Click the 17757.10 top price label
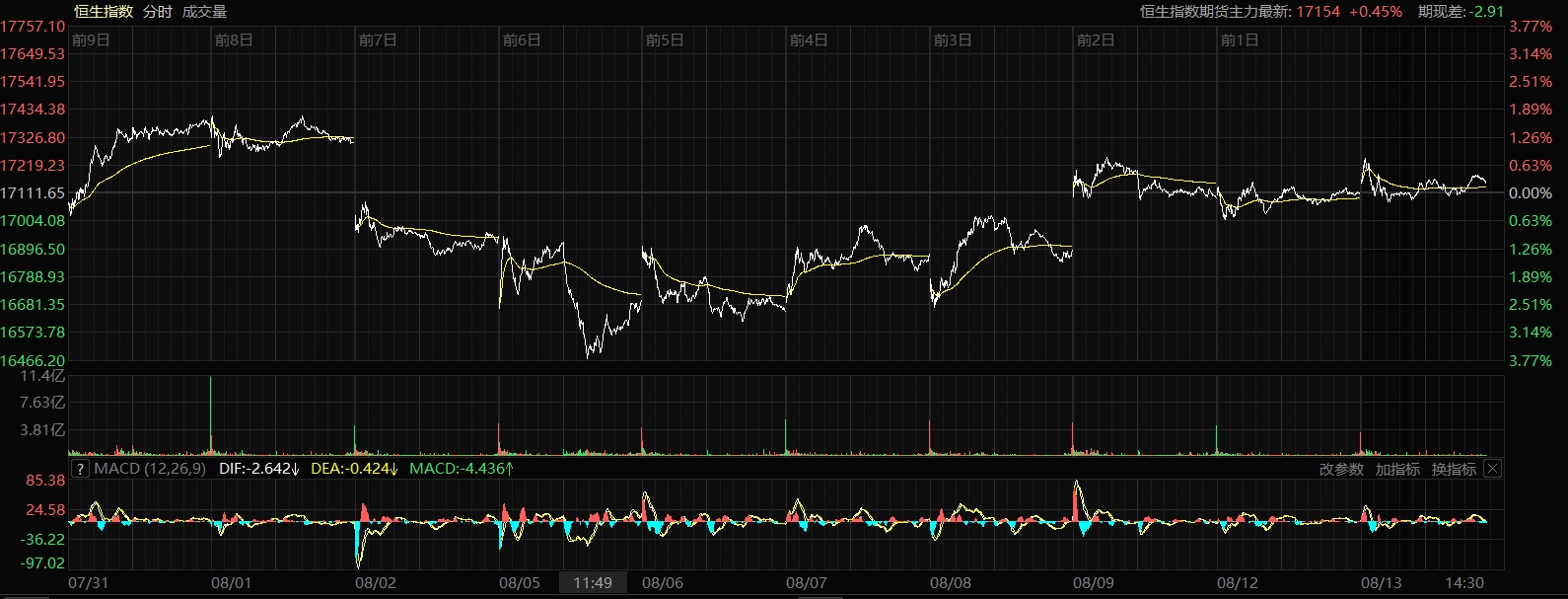Image resolution: width=1568 pixels, height=599 pixels. 33,27
